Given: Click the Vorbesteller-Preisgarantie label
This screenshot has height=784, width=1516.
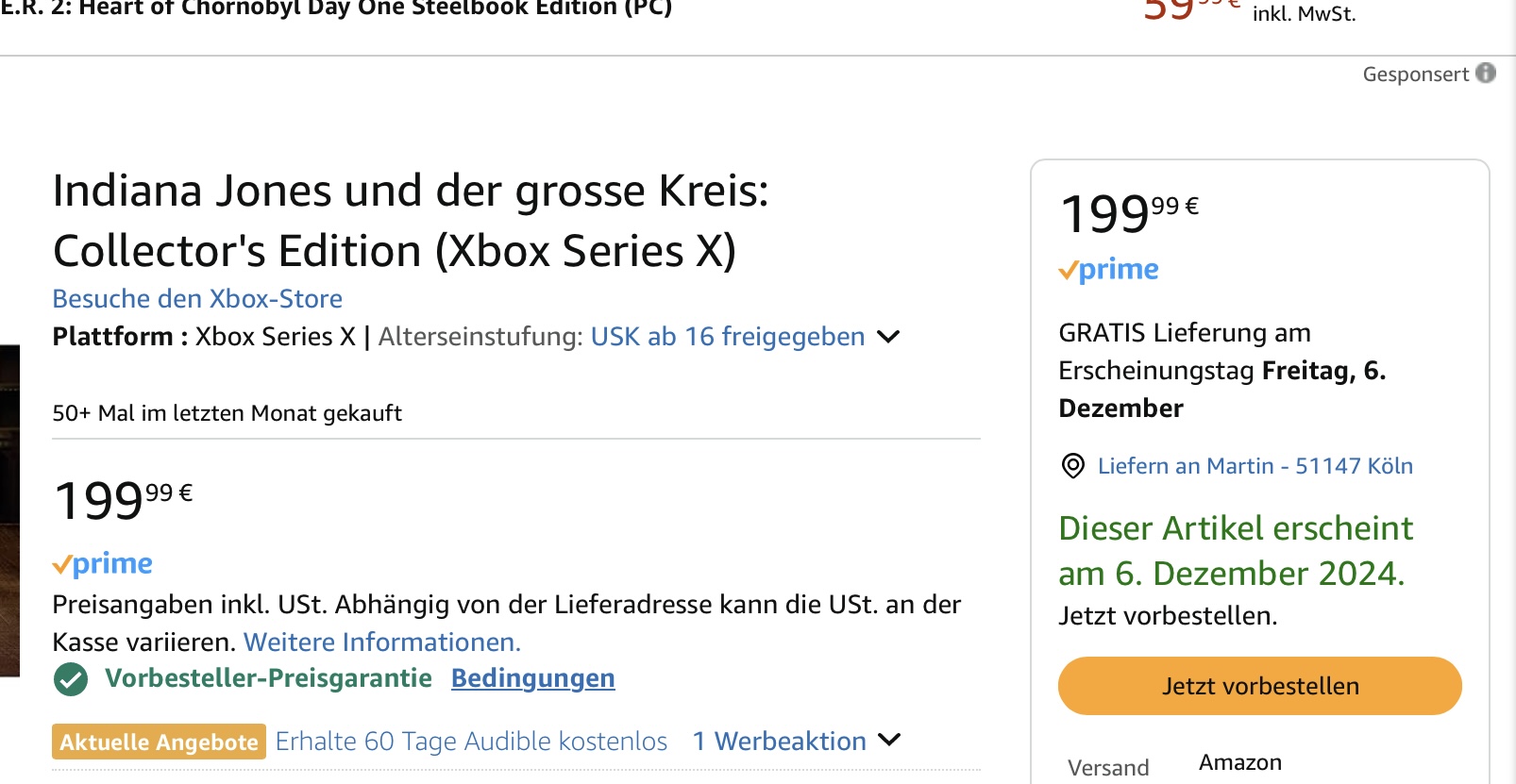Looking at the screenshot, I should [268, 678].
